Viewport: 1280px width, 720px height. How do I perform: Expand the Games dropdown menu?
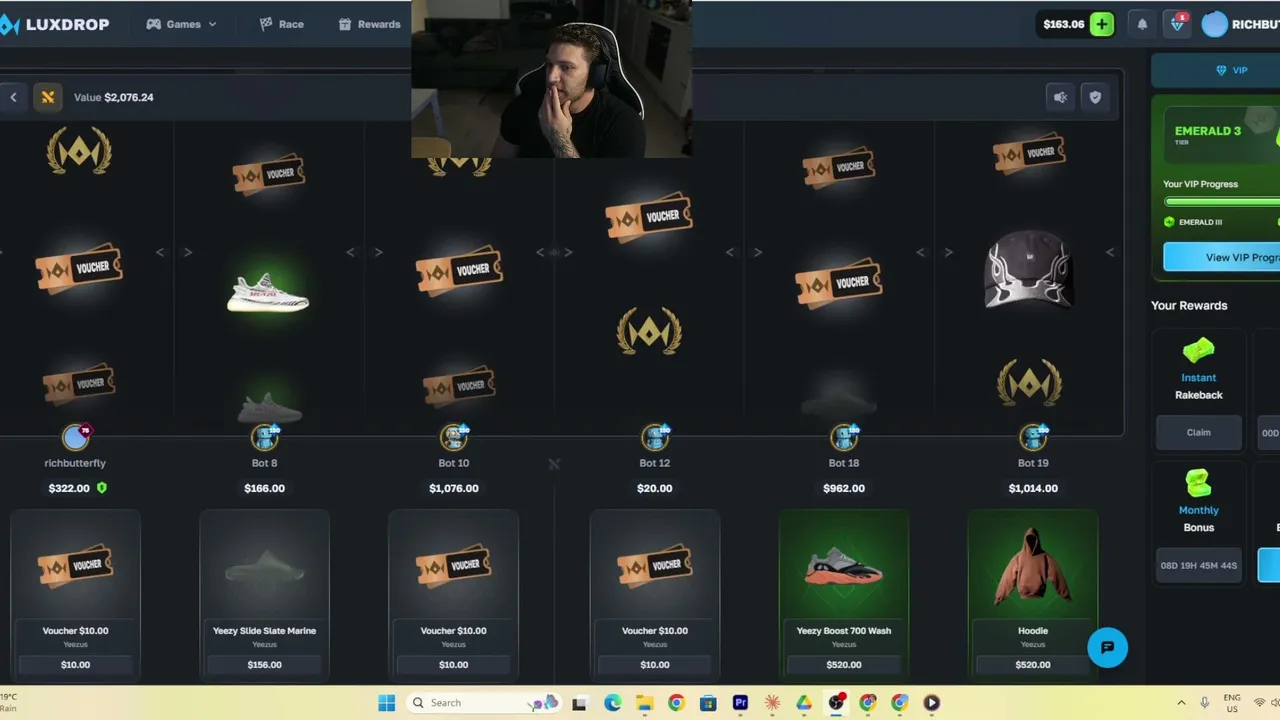[x=181, y=24]
